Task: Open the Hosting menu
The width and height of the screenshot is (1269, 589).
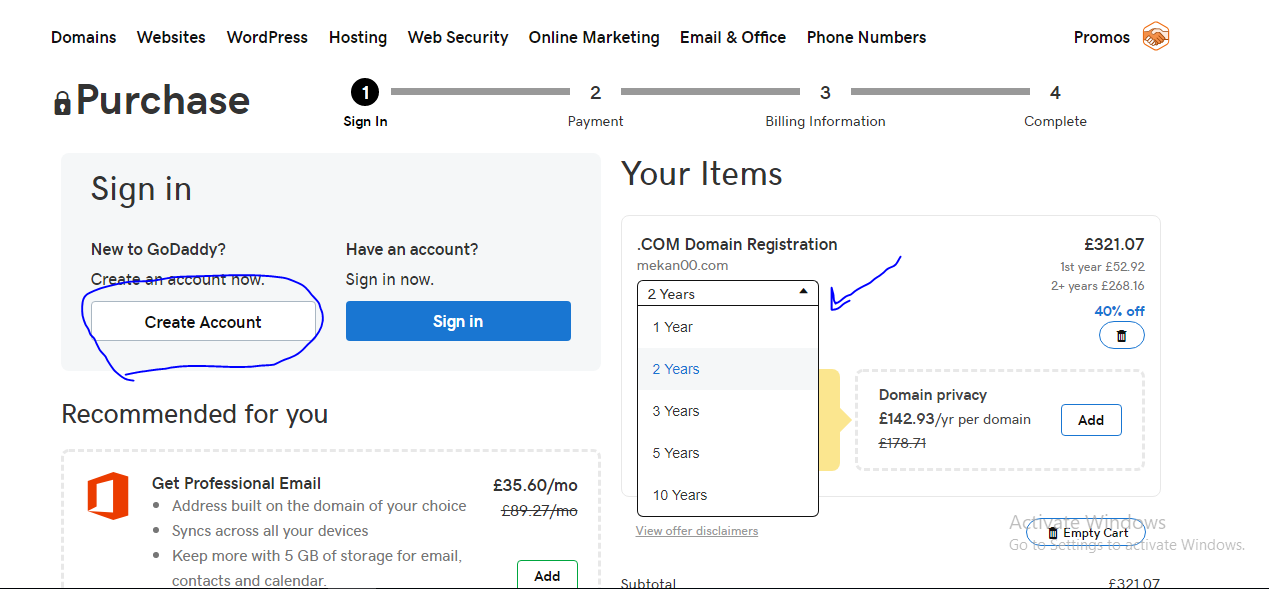Action: click(358, 37)
